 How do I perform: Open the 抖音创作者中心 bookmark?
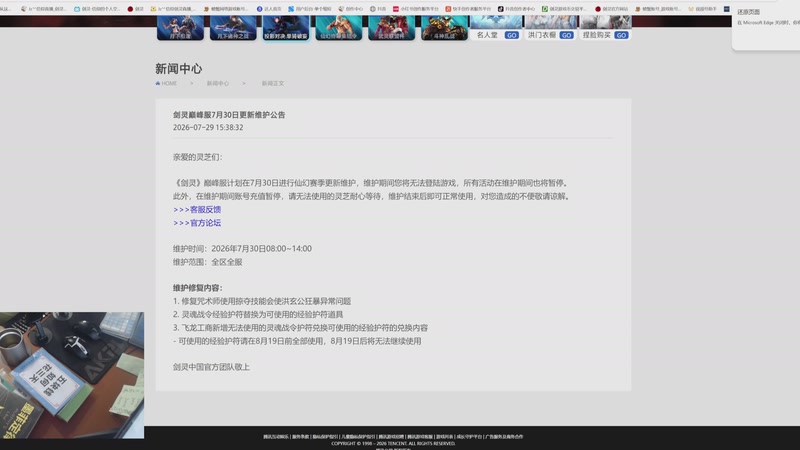pyautogui.click(x=516, y=9)
